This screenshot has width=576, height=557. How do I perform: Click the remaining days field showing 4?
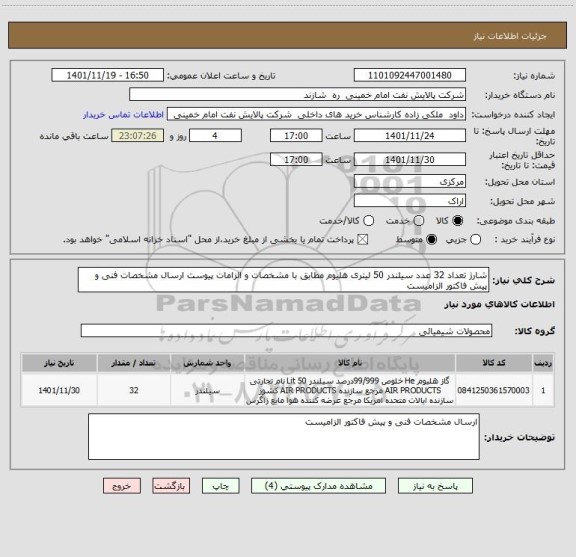click(x=215, y=135)
